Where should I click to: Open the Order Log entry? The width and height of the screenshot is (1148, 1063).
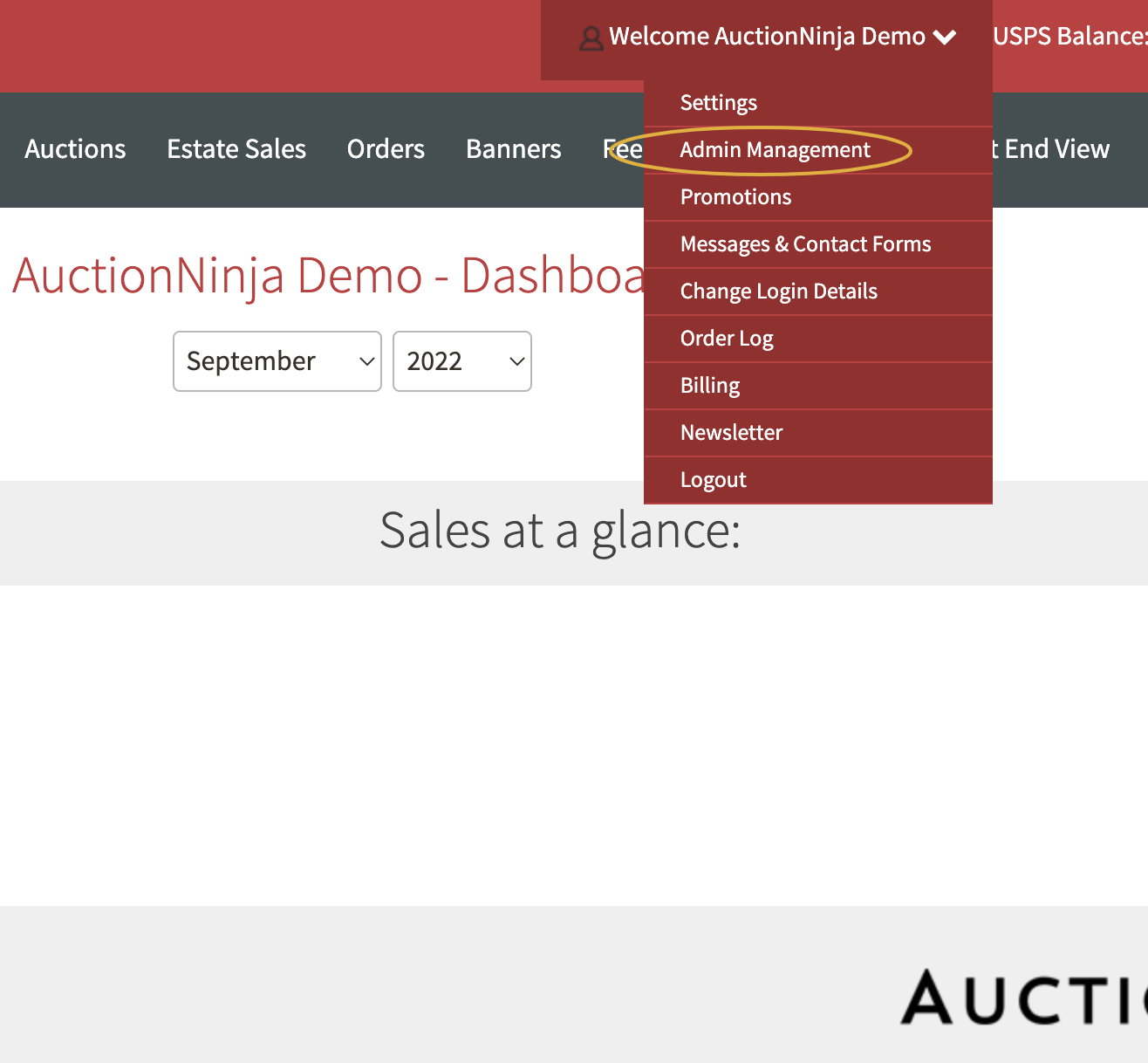click(x=818, y=339)
